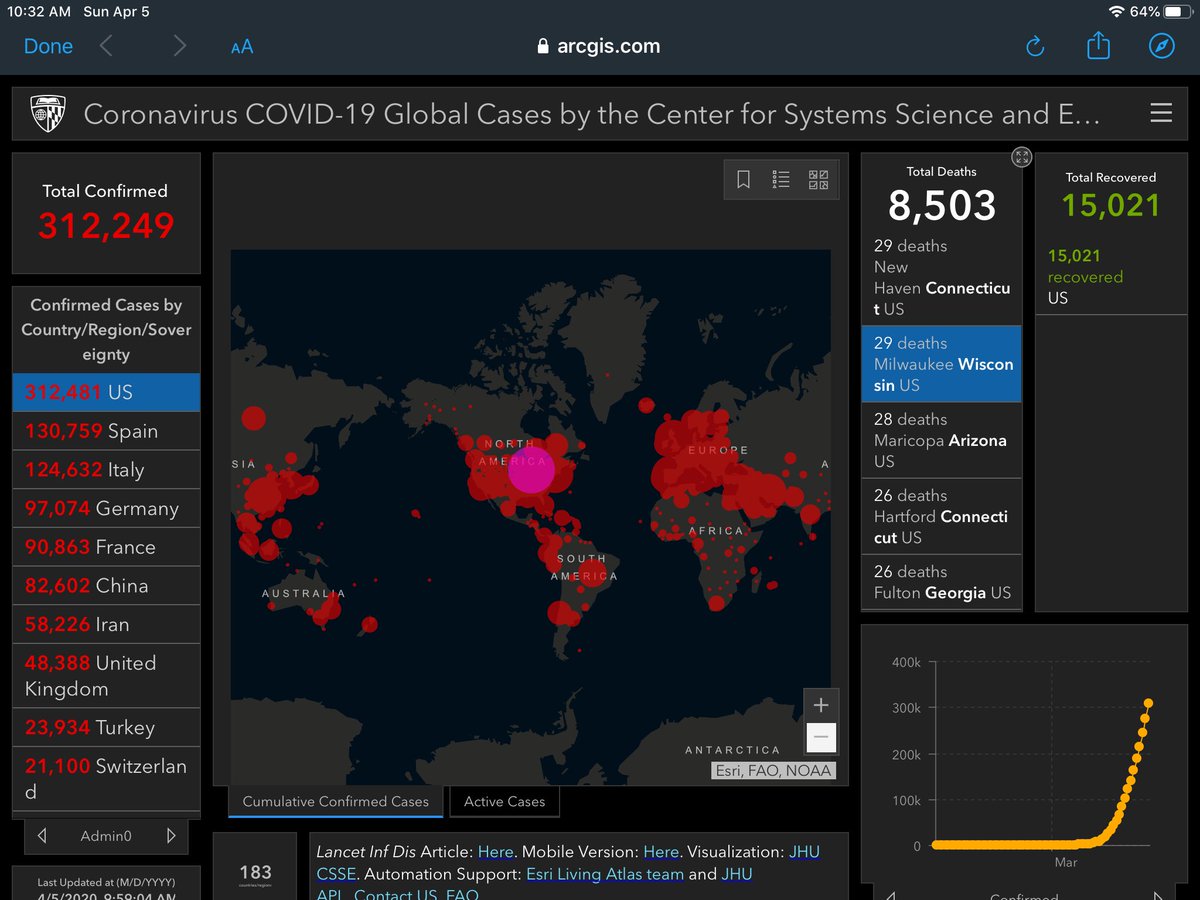Click the magenta US circle on map
This screenshot has width=1200, height=900.
531,471
